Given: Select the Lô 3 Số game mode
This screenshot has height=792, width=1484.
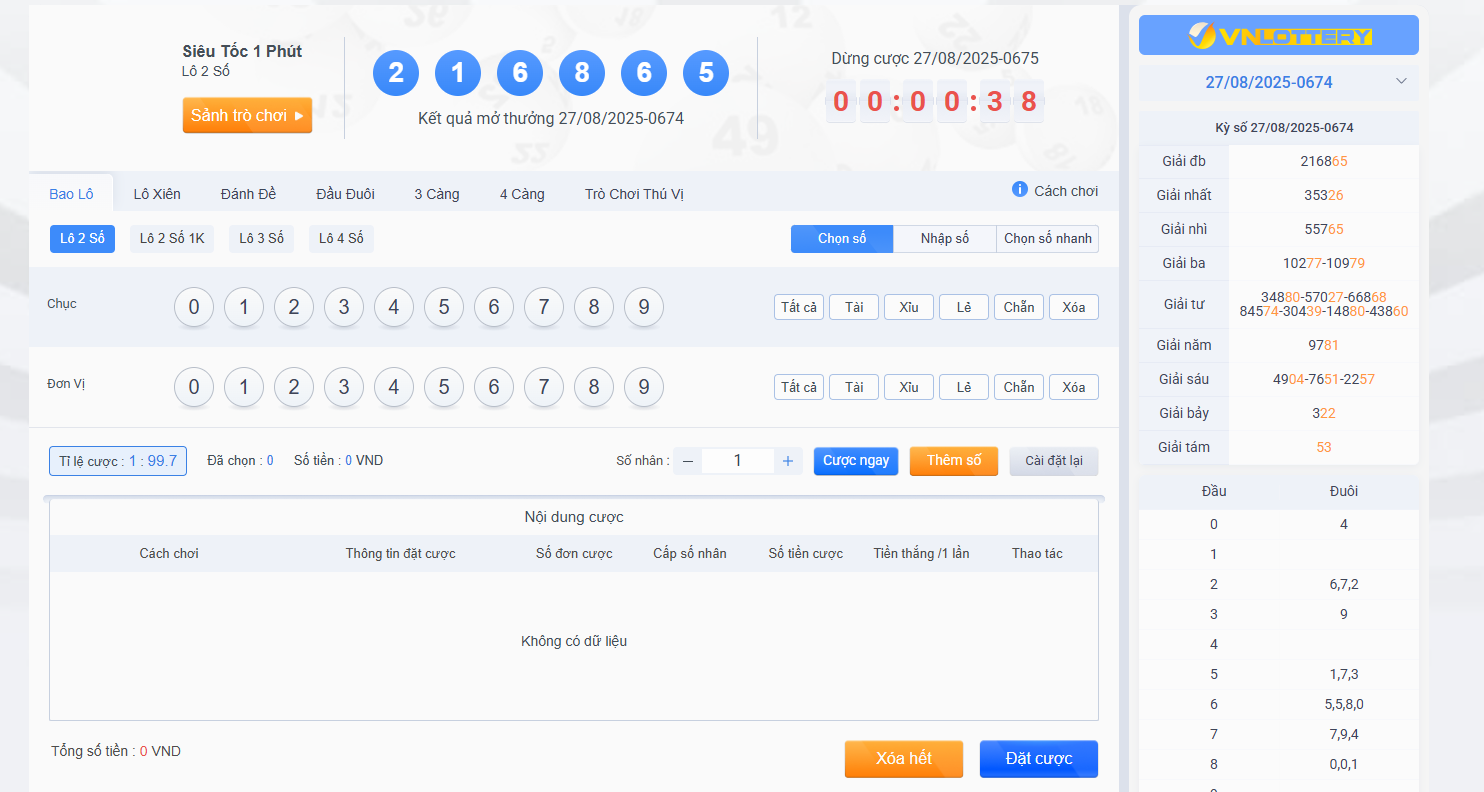Looking at the screenshot, I should [261, 238].
